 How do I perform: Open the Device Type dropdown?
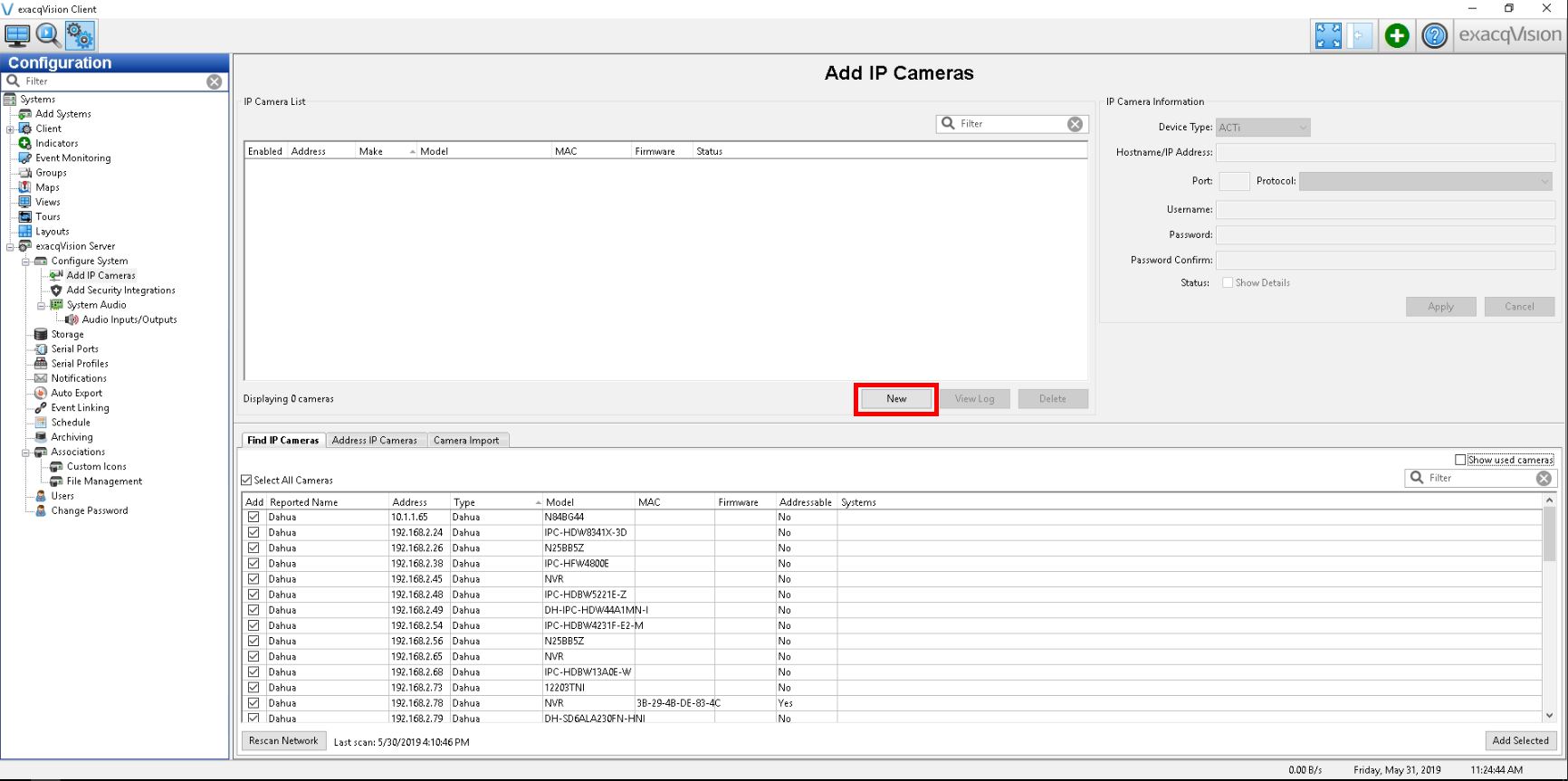[1263, 128]
